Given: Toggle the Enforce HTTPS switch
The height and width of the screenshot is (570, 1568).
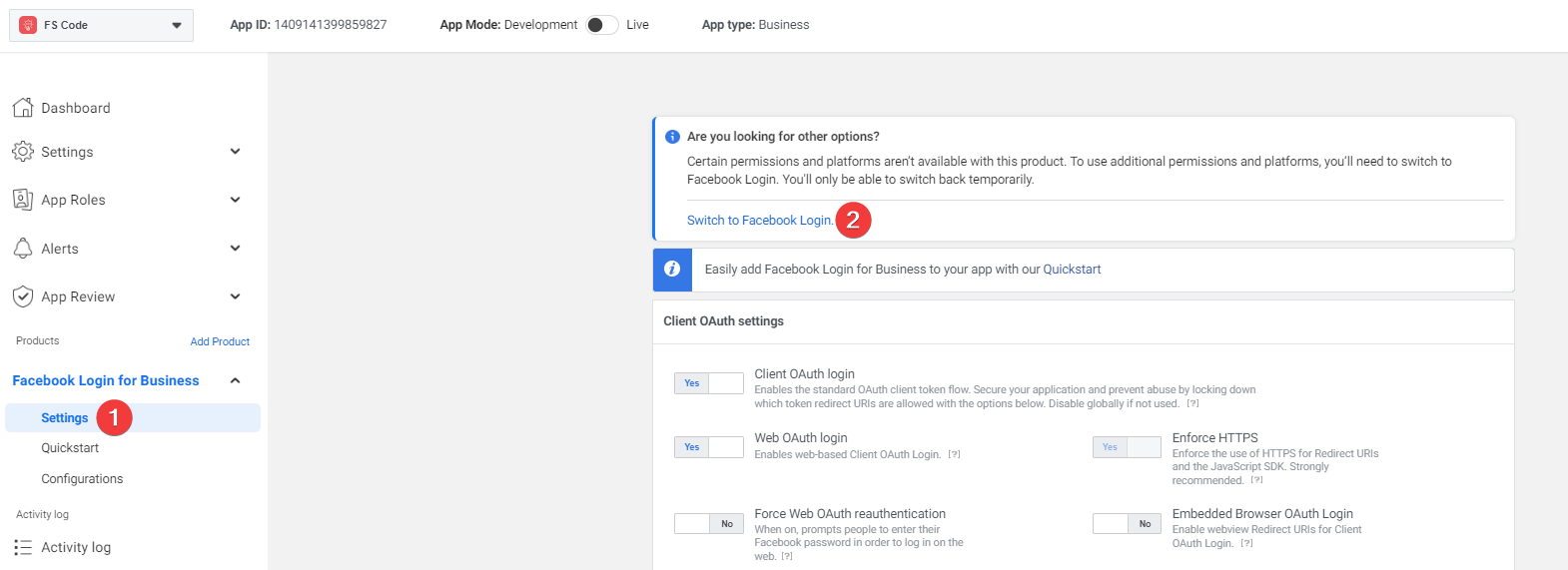Looking at the screenshot, I should pos(1127,447).
